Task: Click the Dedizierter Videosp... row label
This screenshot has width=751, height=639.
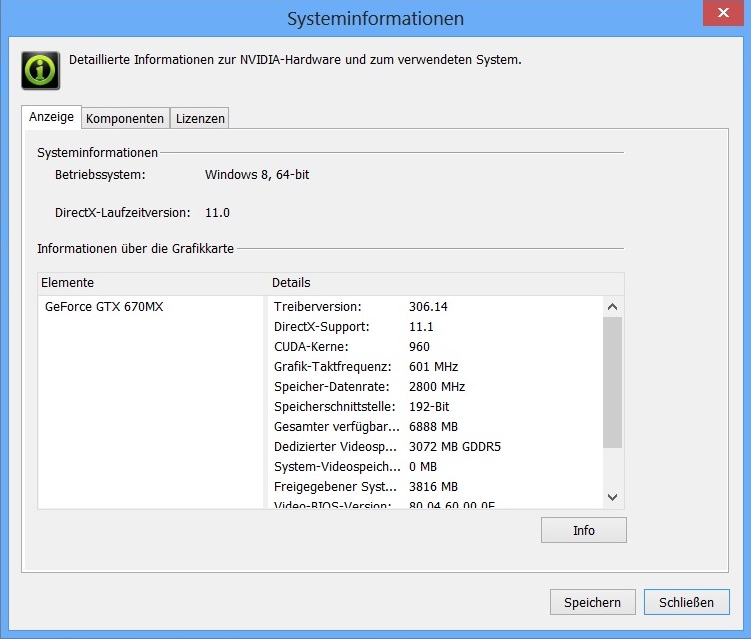Action: tap(335, 447)
